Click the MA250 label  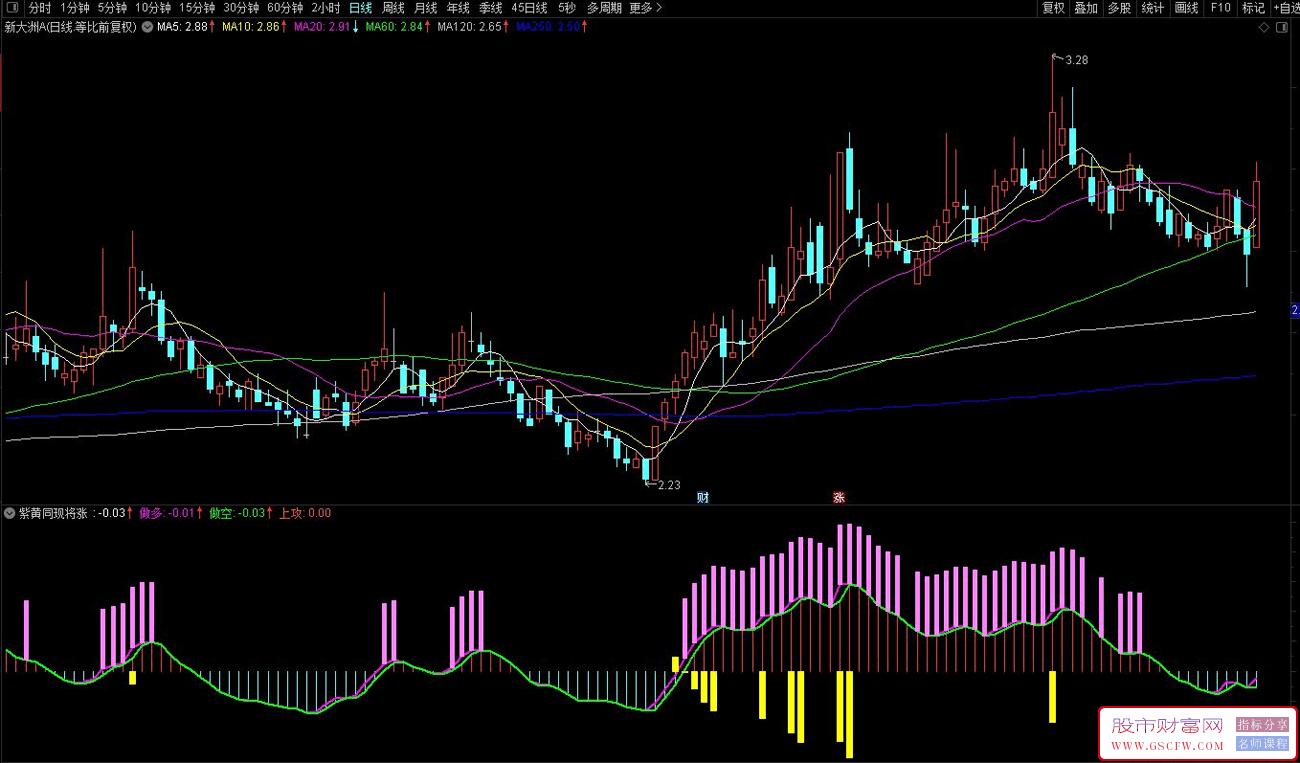[547, 28]
